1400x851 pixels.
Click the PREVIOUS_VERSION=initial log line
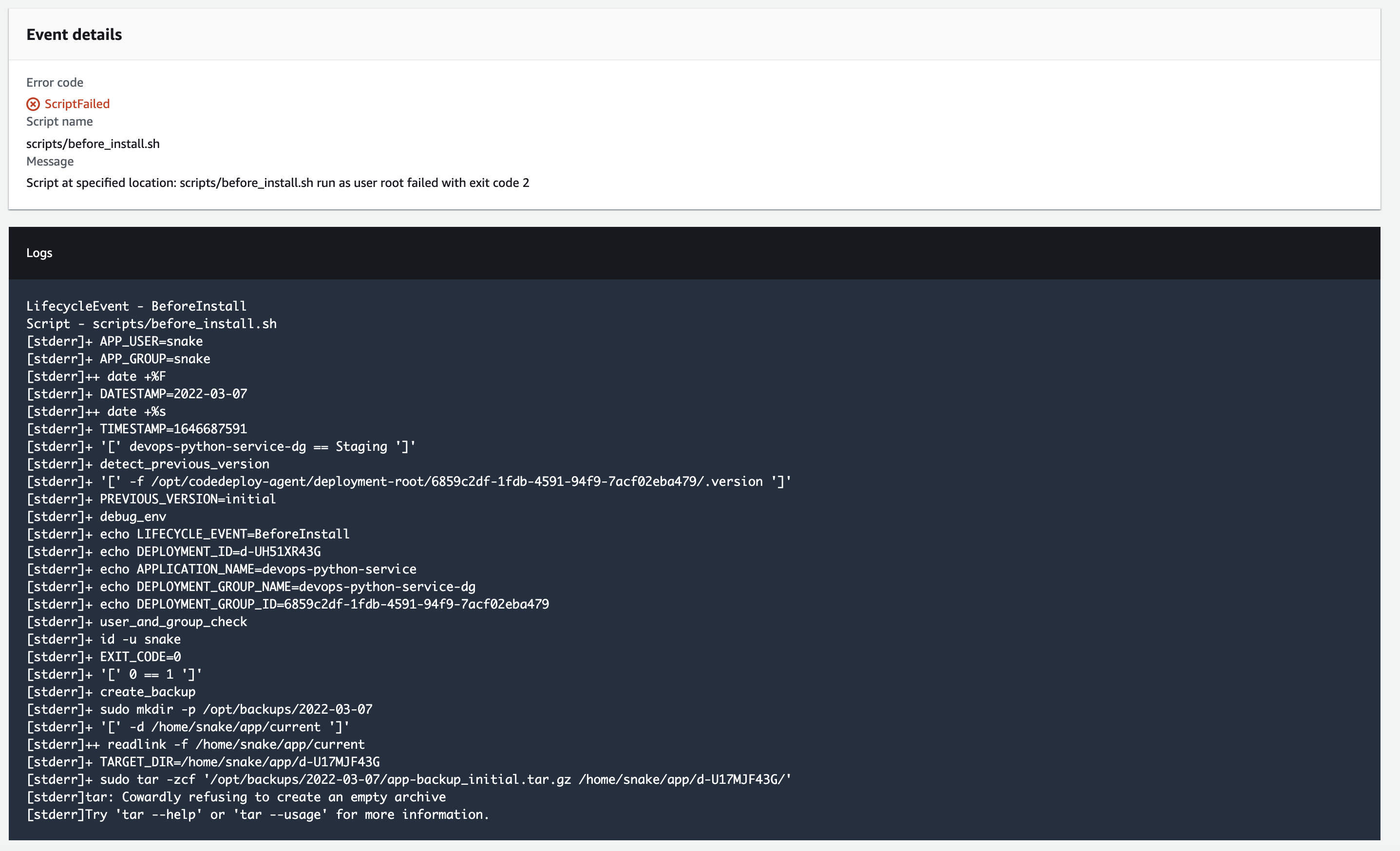coord(151,499)
